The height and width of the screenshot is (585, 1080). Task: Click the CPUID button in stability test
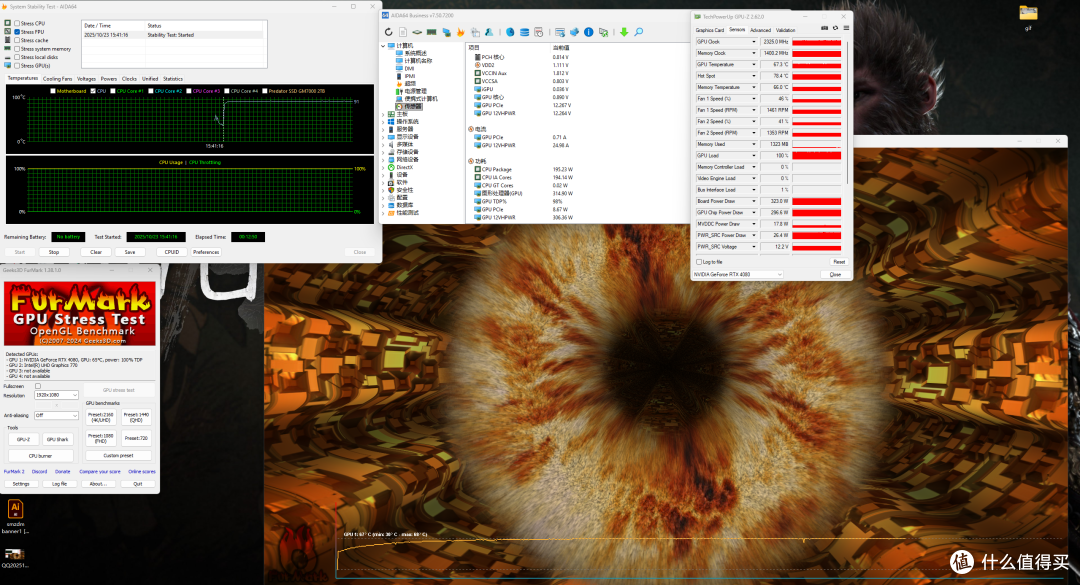tap(172, 252)
